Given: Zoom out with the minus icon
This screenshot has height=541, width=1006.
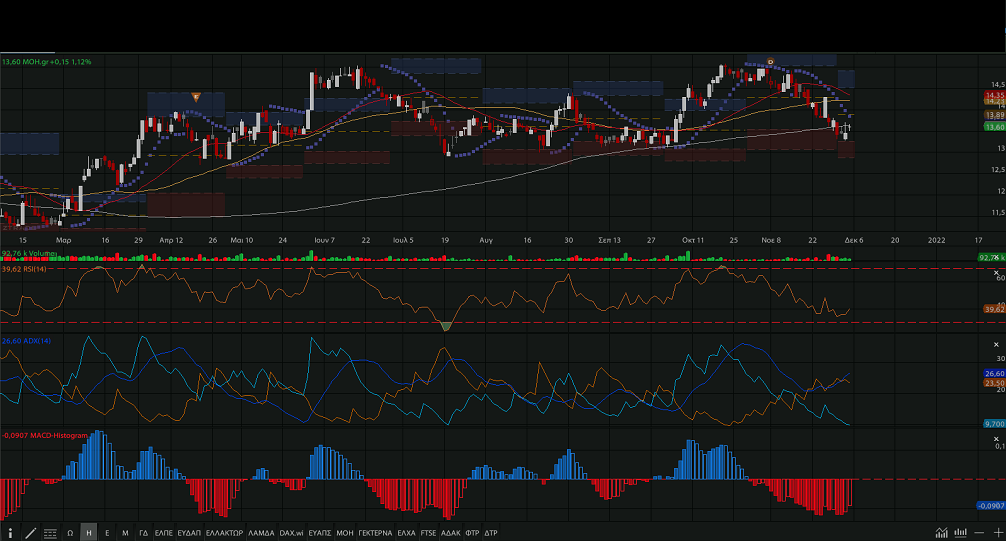Looking at the screenshot, I should point(979,533).
